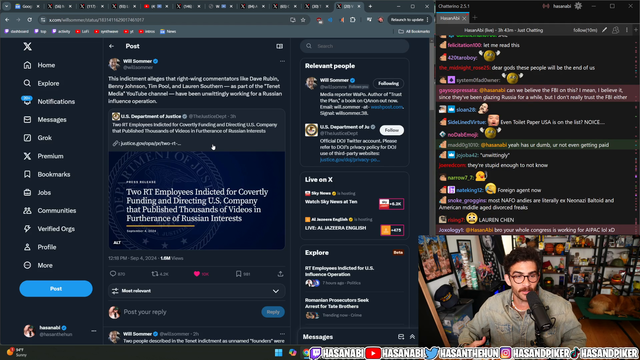Open Home in X sidebar
The height and width of the screenshot is (360, 640).
40,65
